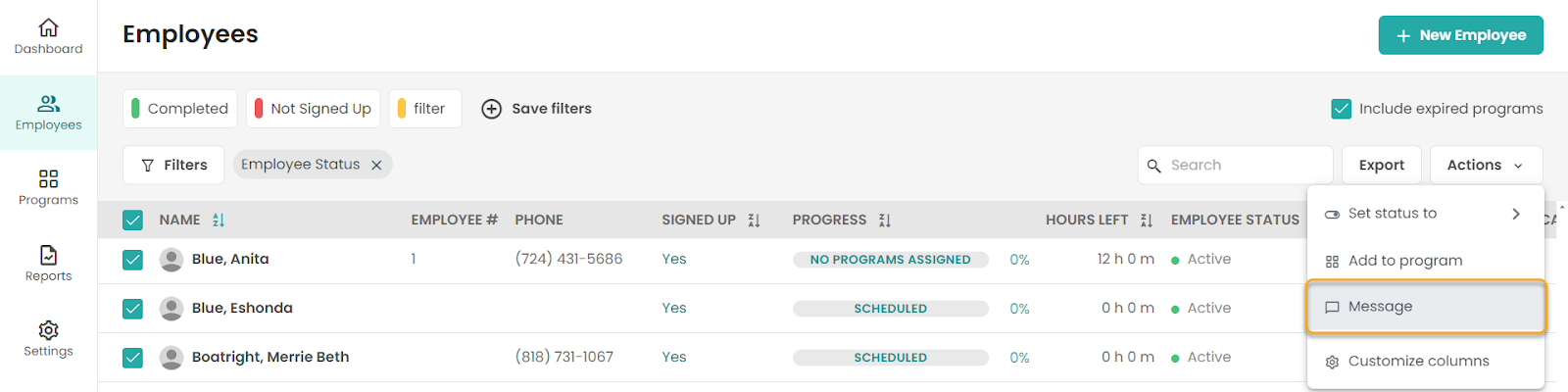The width and height of the screenshot is (1568, 392).
Task: Apply the green Completed saved filter
Action: coord(180,109)
